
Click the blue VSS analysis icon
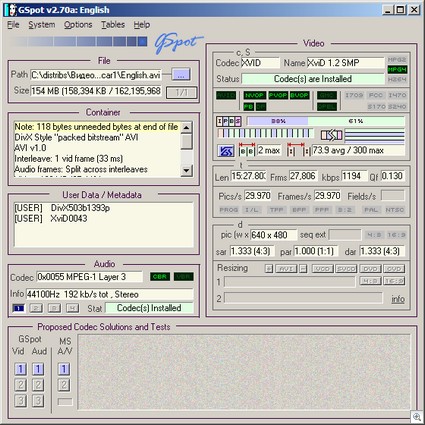226,151
